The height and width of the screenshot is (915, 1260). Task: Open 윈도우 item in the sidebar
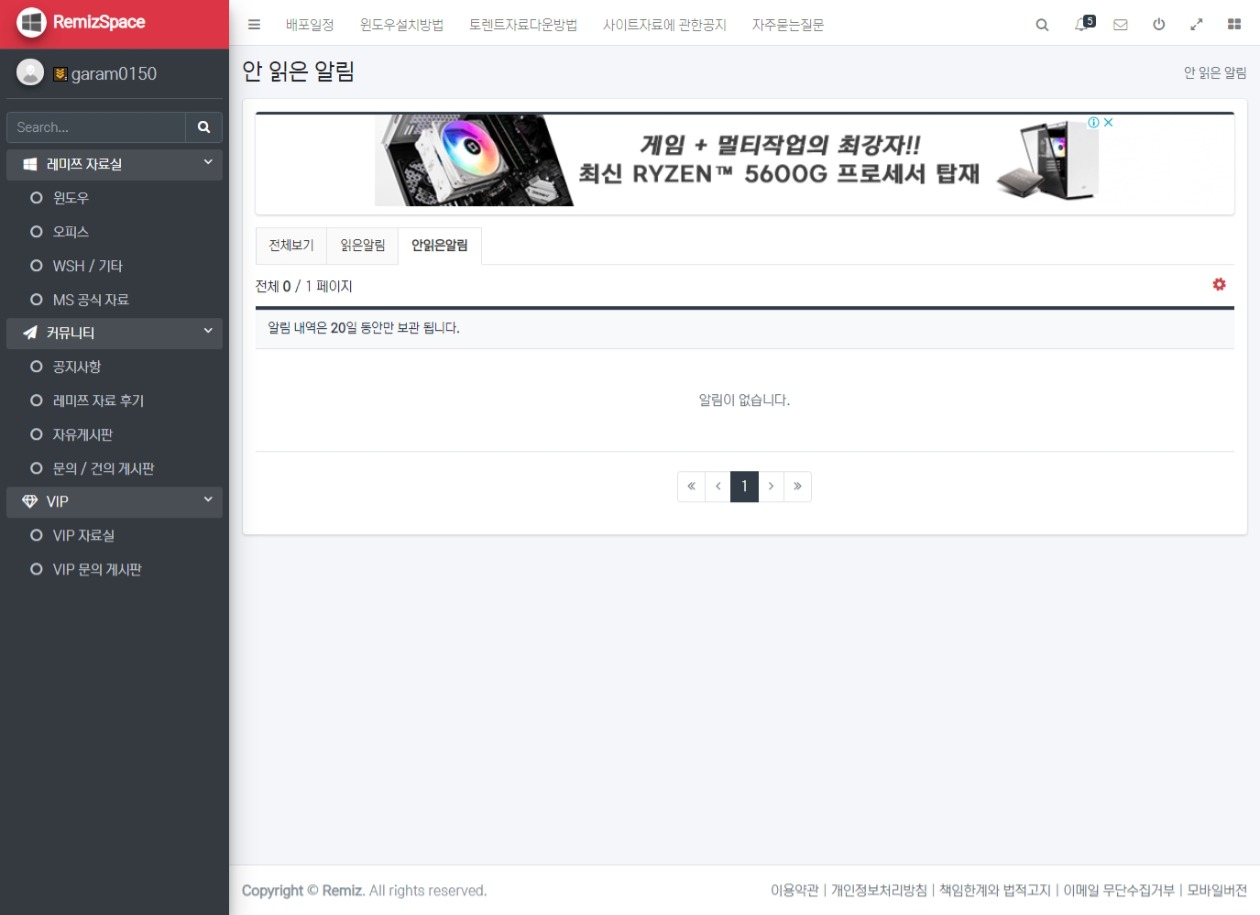(71, 198)
